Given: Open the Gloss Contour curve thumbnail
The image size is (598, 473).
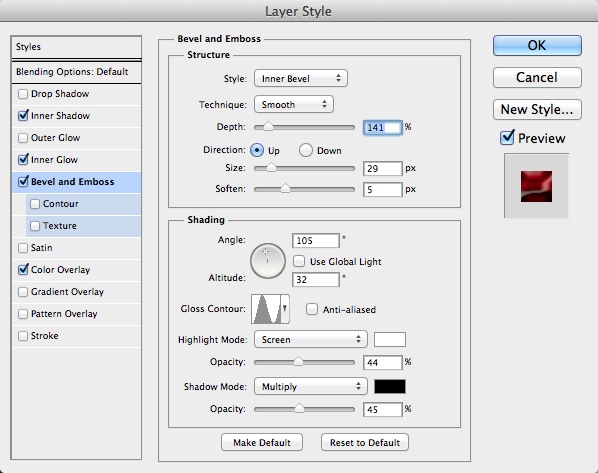Looking at the screenshot, I should coord(266,309).
